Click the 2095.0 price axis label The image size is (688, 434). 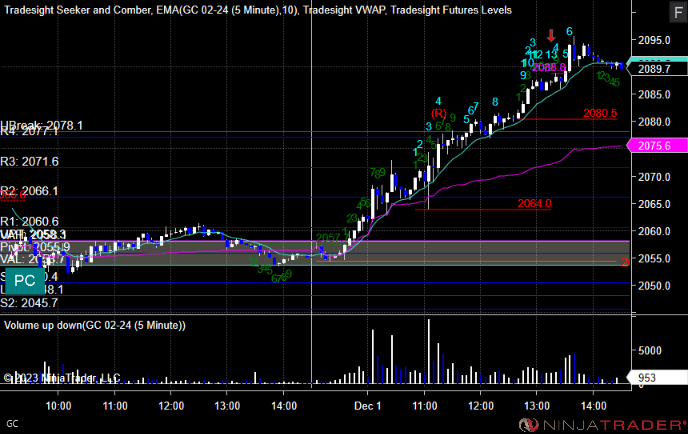654,40
